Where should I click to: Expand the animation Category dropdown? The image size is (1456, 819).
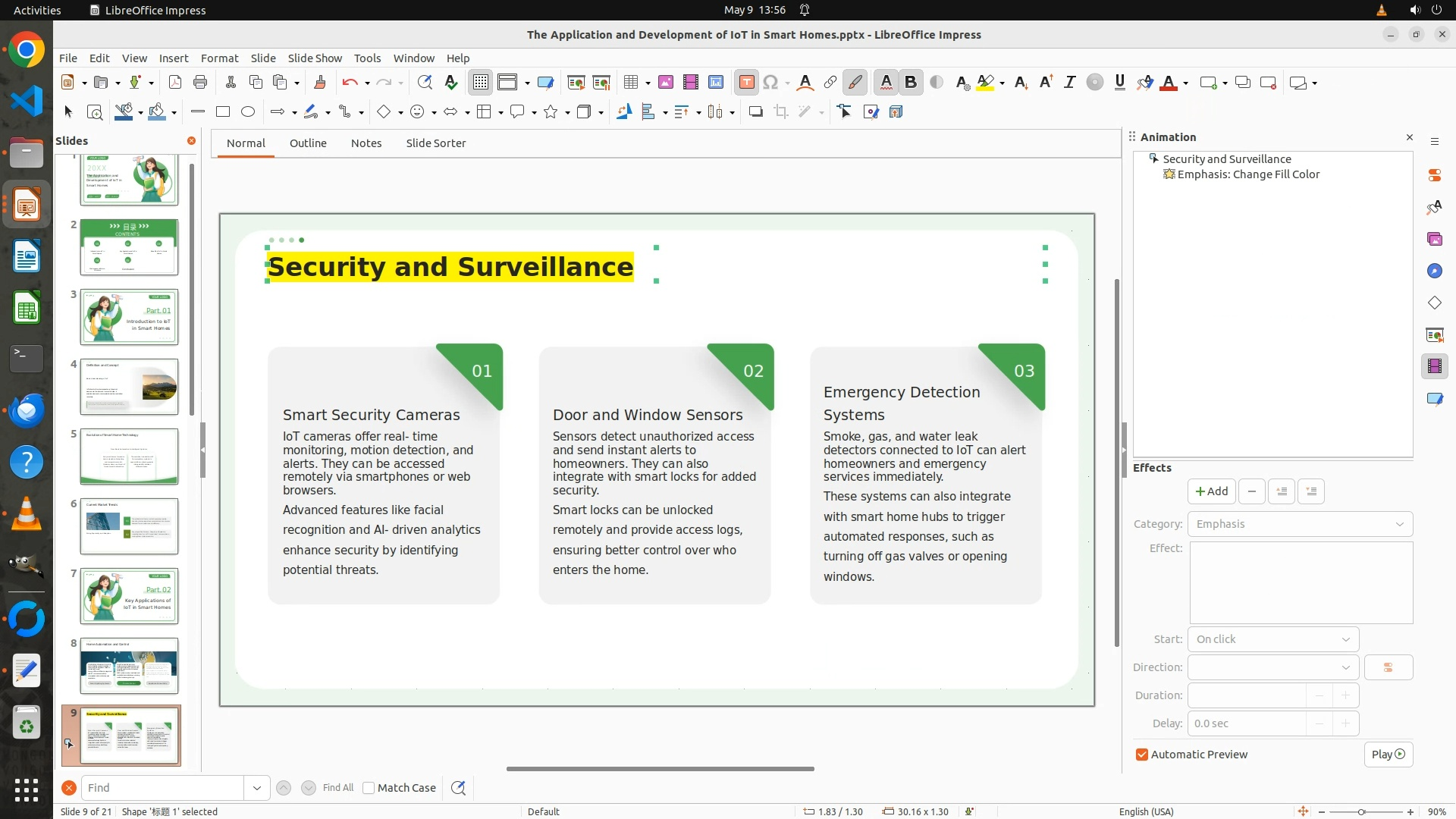[x=1300, y=524]
